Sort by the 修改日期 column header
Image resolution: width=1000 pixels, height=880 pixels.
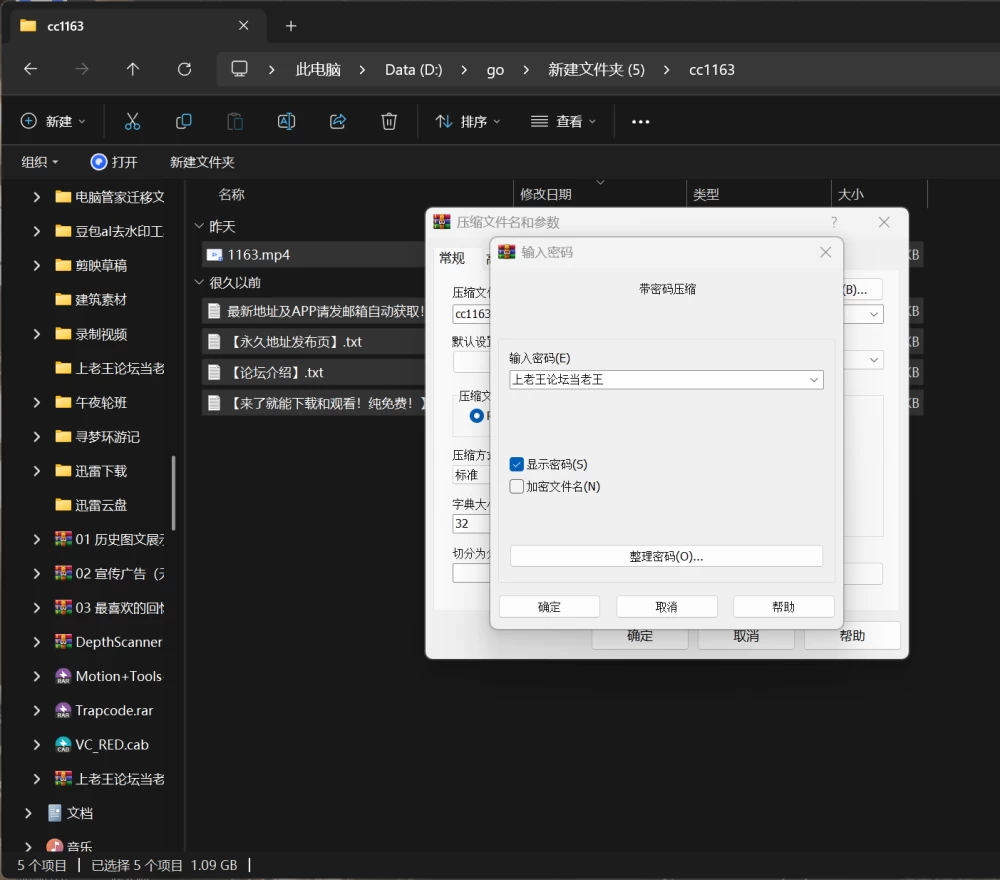pyautogui.click(x=545, y=194)
